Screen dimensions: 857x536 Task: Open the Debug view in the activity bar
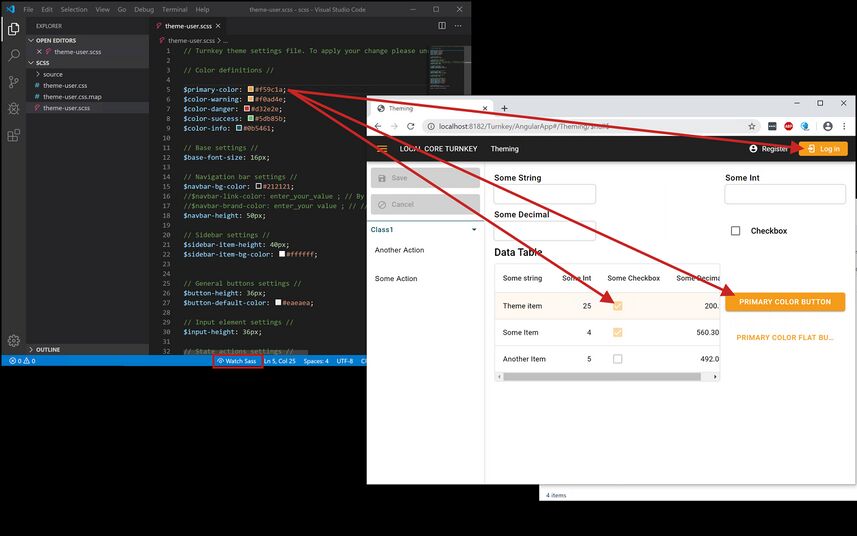pyautogui.click(x=14, y=108)
